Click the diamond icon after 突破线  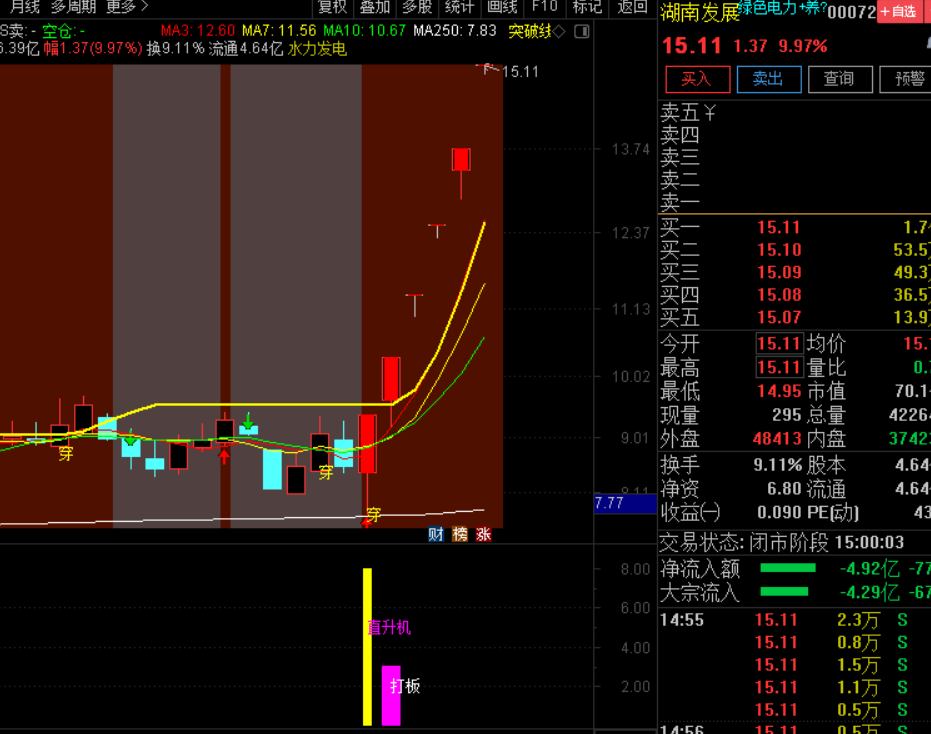tap(559, 31)
